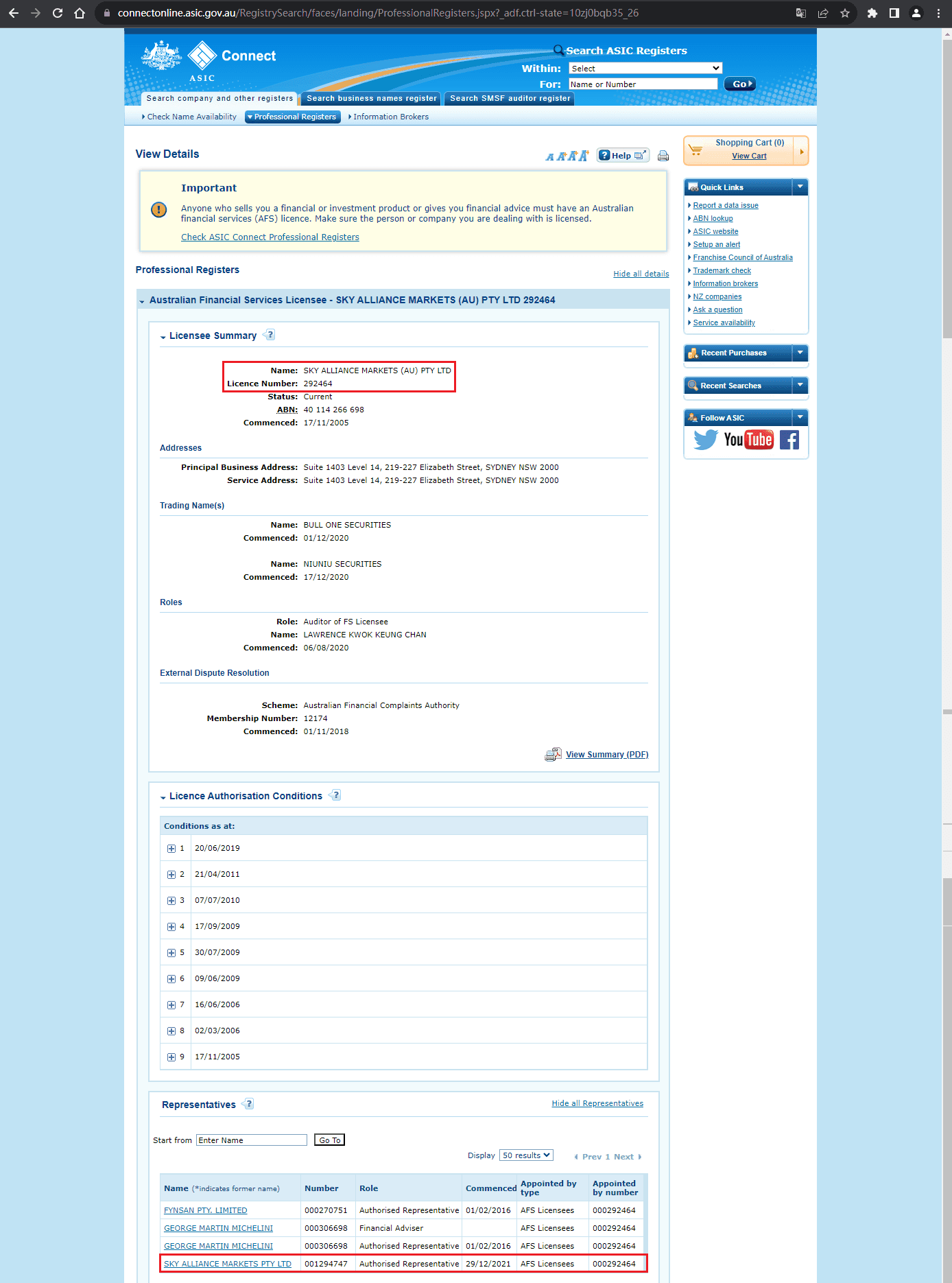Change text size with the AAAA icons
Screen dimensions: 952x1283
click(x=567, y=156)
